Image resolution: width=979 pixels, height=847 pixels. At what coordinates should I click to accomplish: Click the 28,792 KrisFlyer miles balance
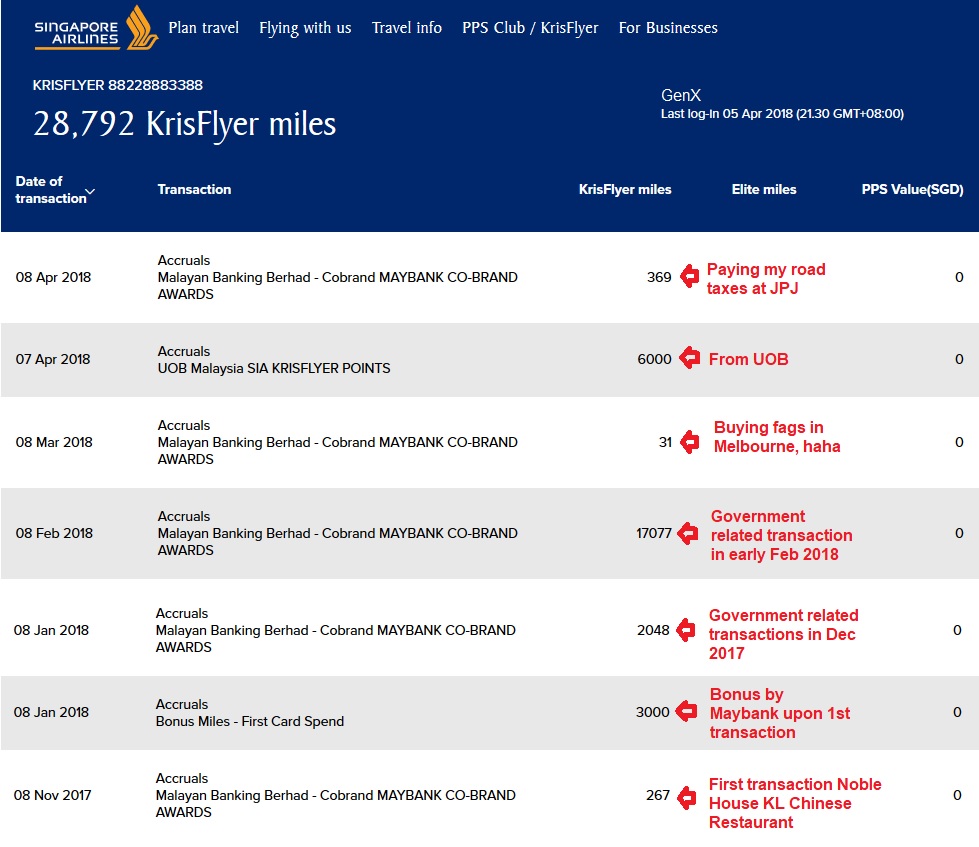pyautogui.click(x=185, y=124)
